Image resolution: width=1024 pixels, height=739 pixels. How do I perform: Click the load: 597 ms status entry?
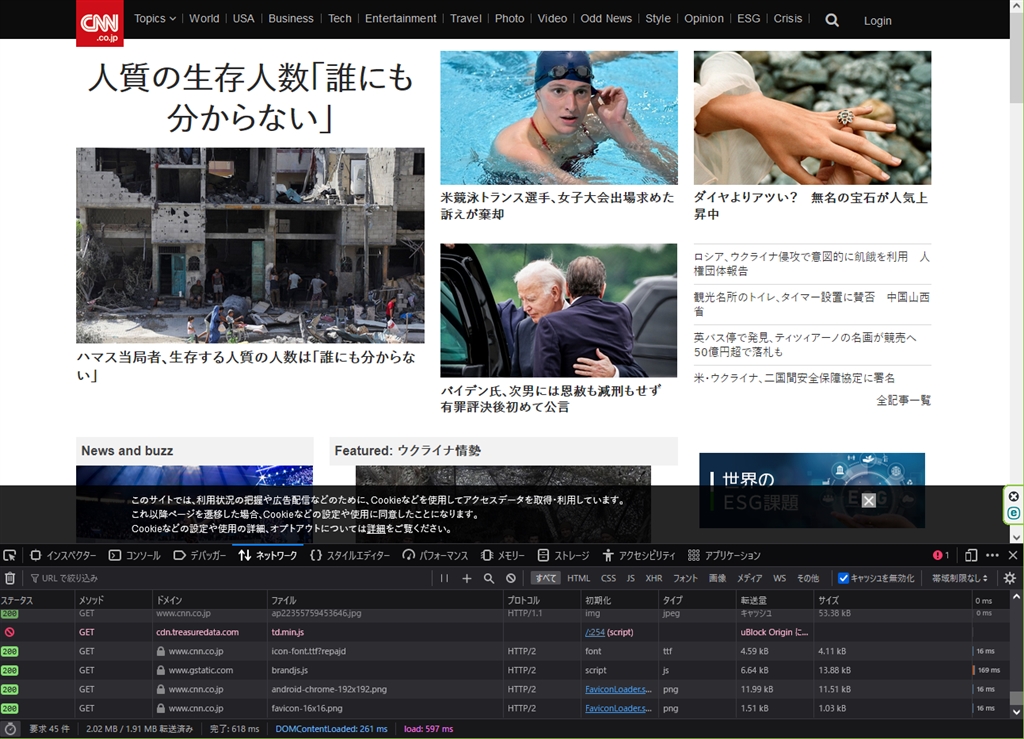click(x=428, y=729)
